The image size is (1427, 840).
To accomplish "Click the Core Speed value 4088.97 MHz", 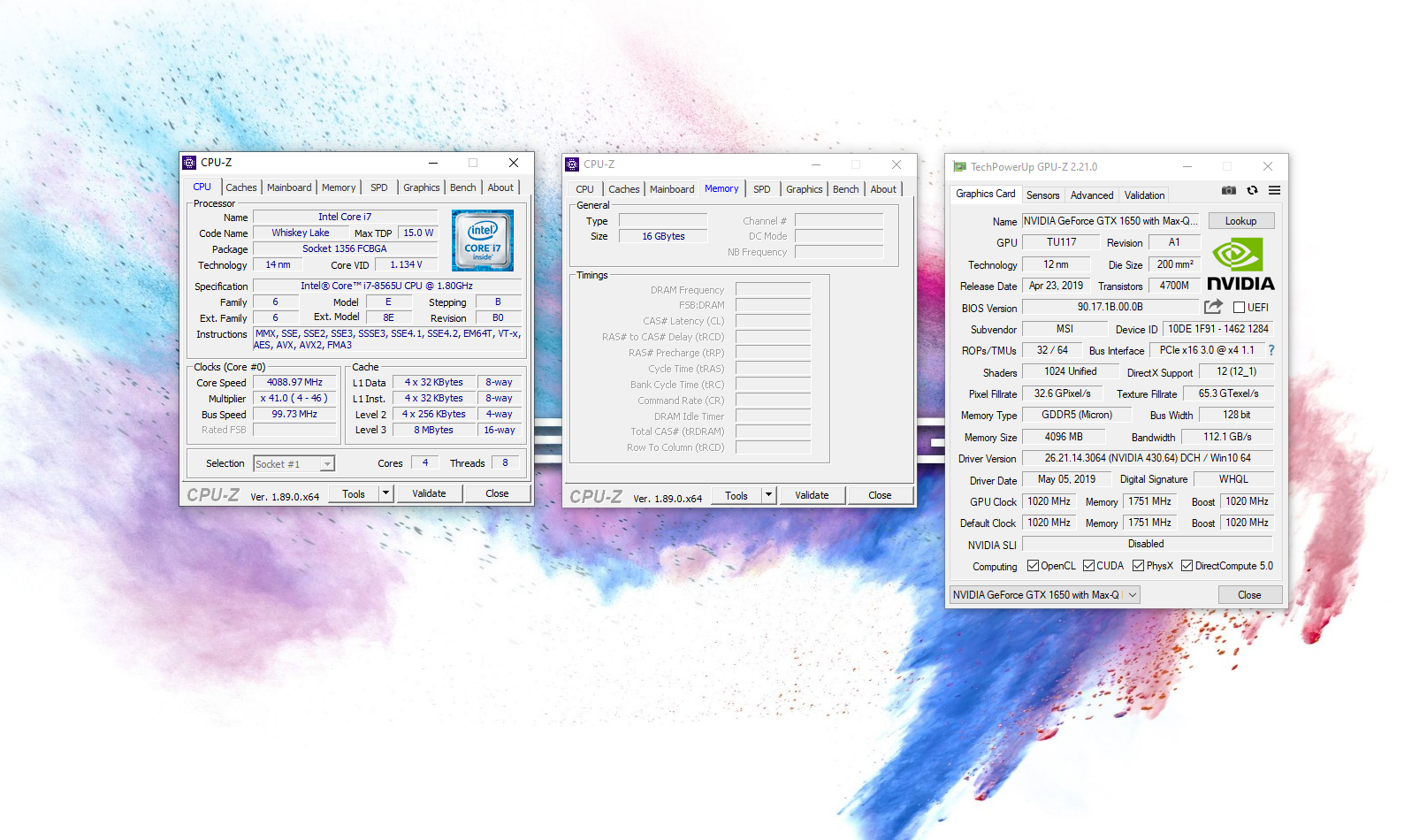I will tap(294, 383).
